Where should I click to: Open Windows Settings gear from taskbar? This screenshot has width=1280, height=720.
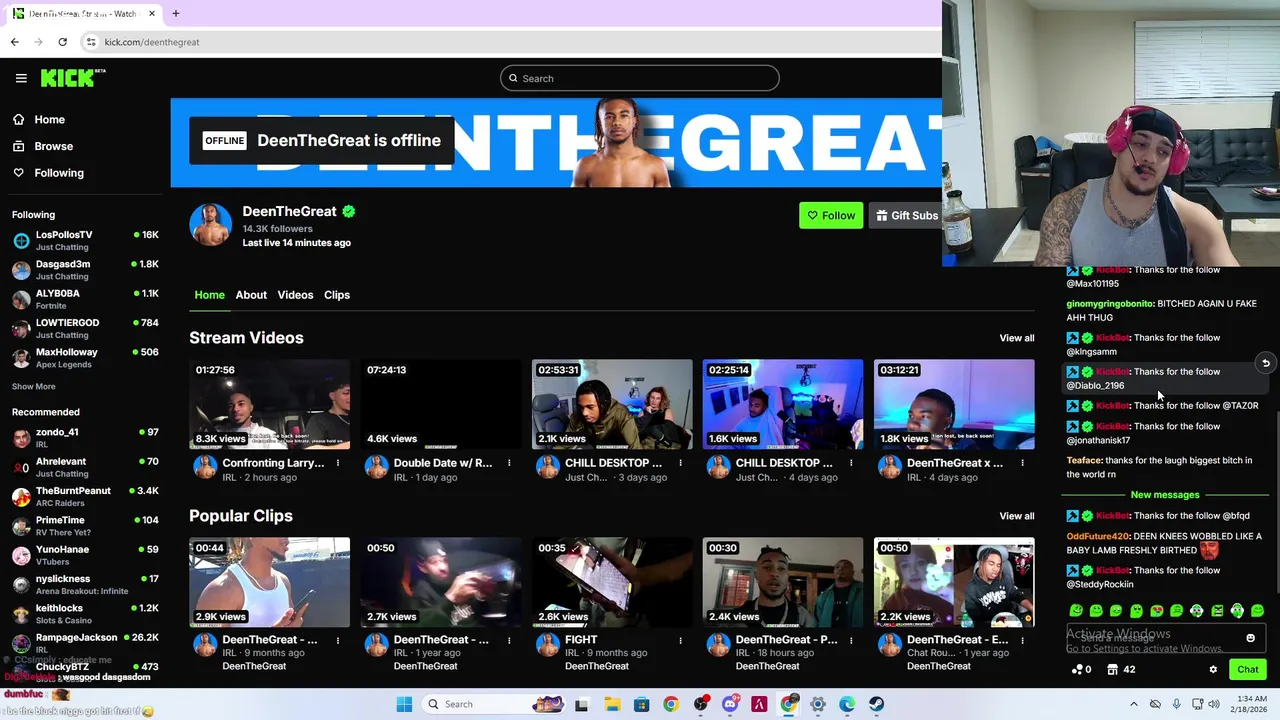[x=818, y=704]
